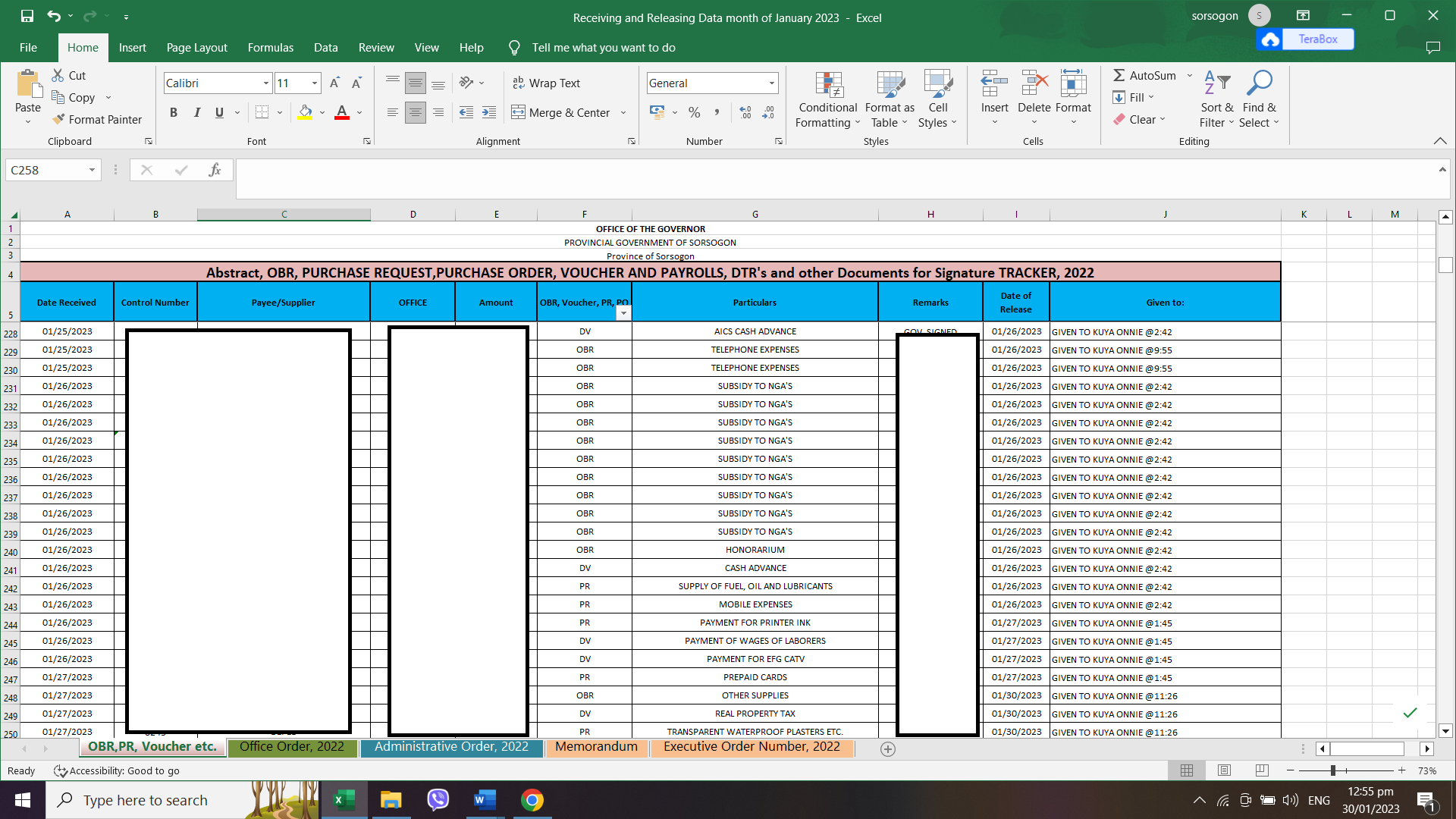Viewport: 1456px width, 819px height.
Task: Click the Delete cells icon
Action: [x=1034, y=83]
